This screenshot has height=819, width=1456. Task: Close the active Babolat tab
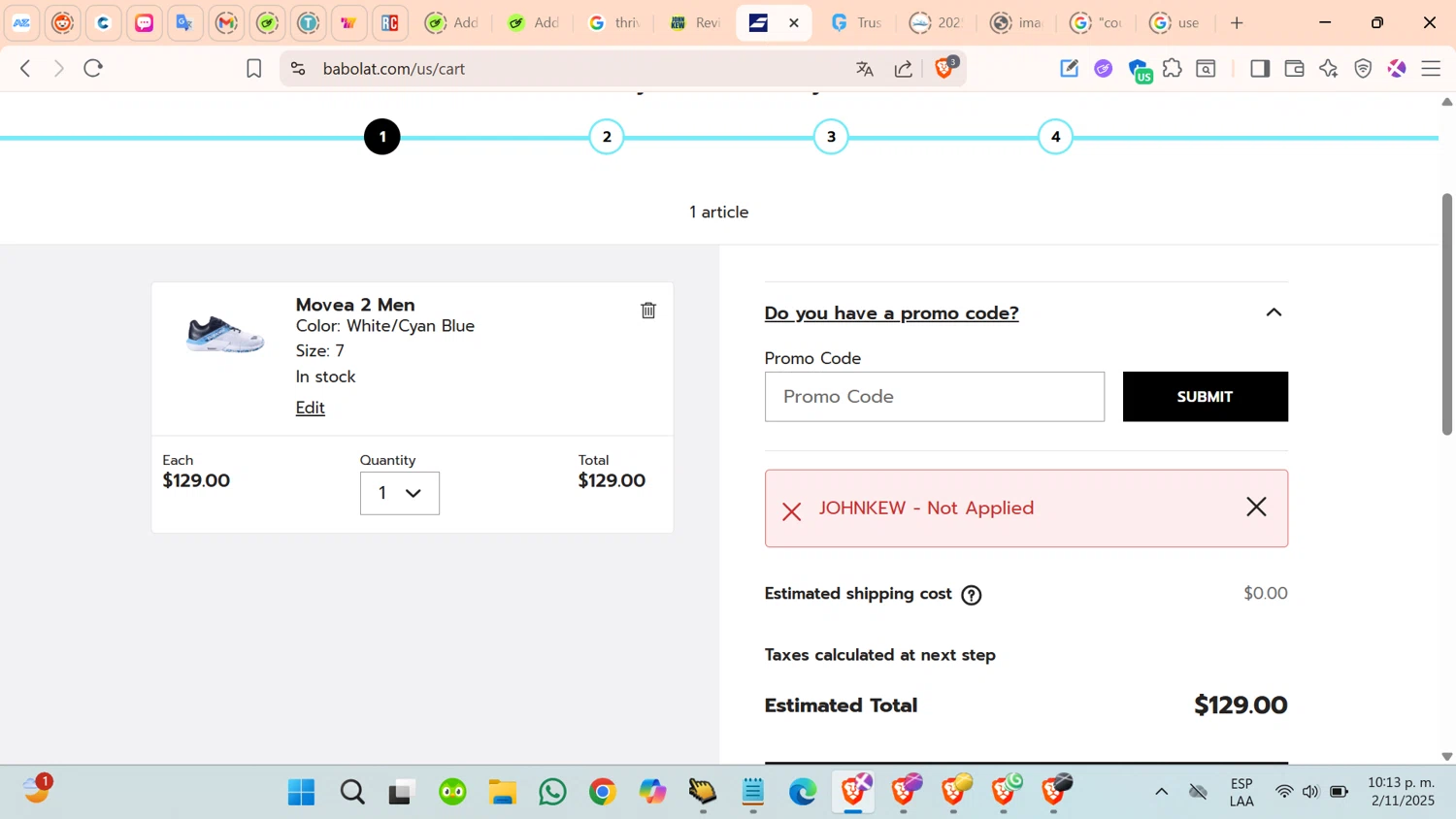coord(794,22)
